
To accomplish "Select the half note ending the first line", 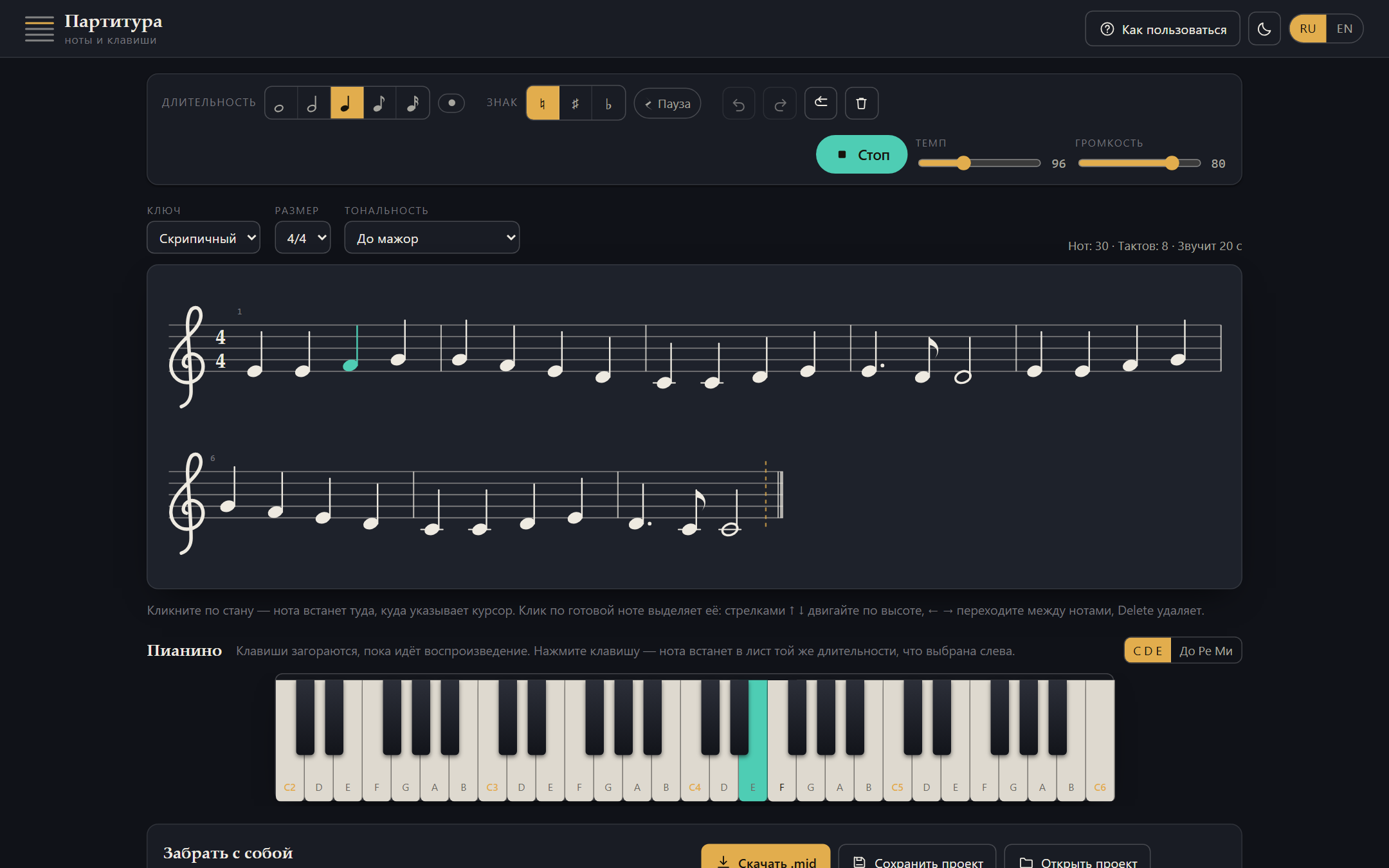I will pyautogui.click(x=963, y=377).
